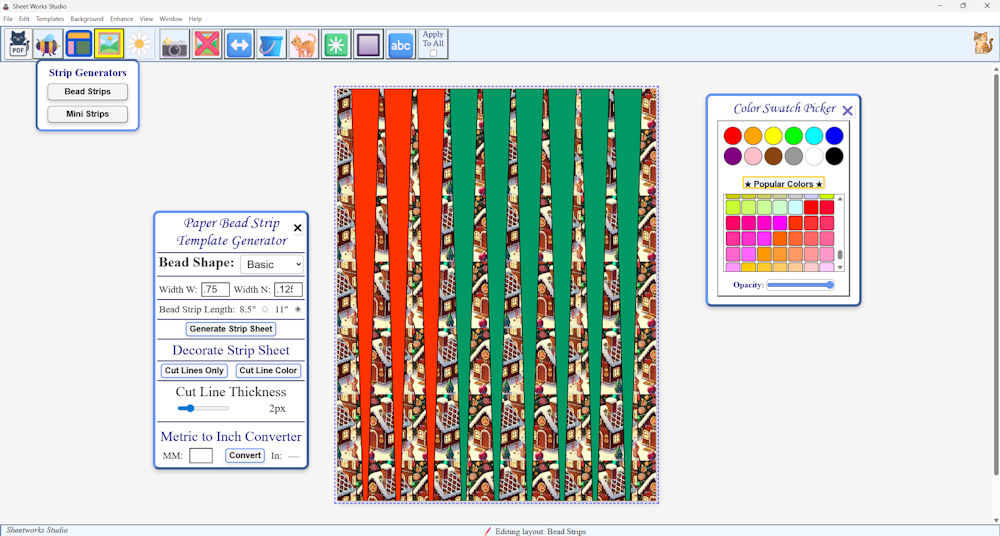Image resolution: width=1000 pixels, height=536 pixels.
Task: Click the MM converter input field
Action: [x=201, y=456]
